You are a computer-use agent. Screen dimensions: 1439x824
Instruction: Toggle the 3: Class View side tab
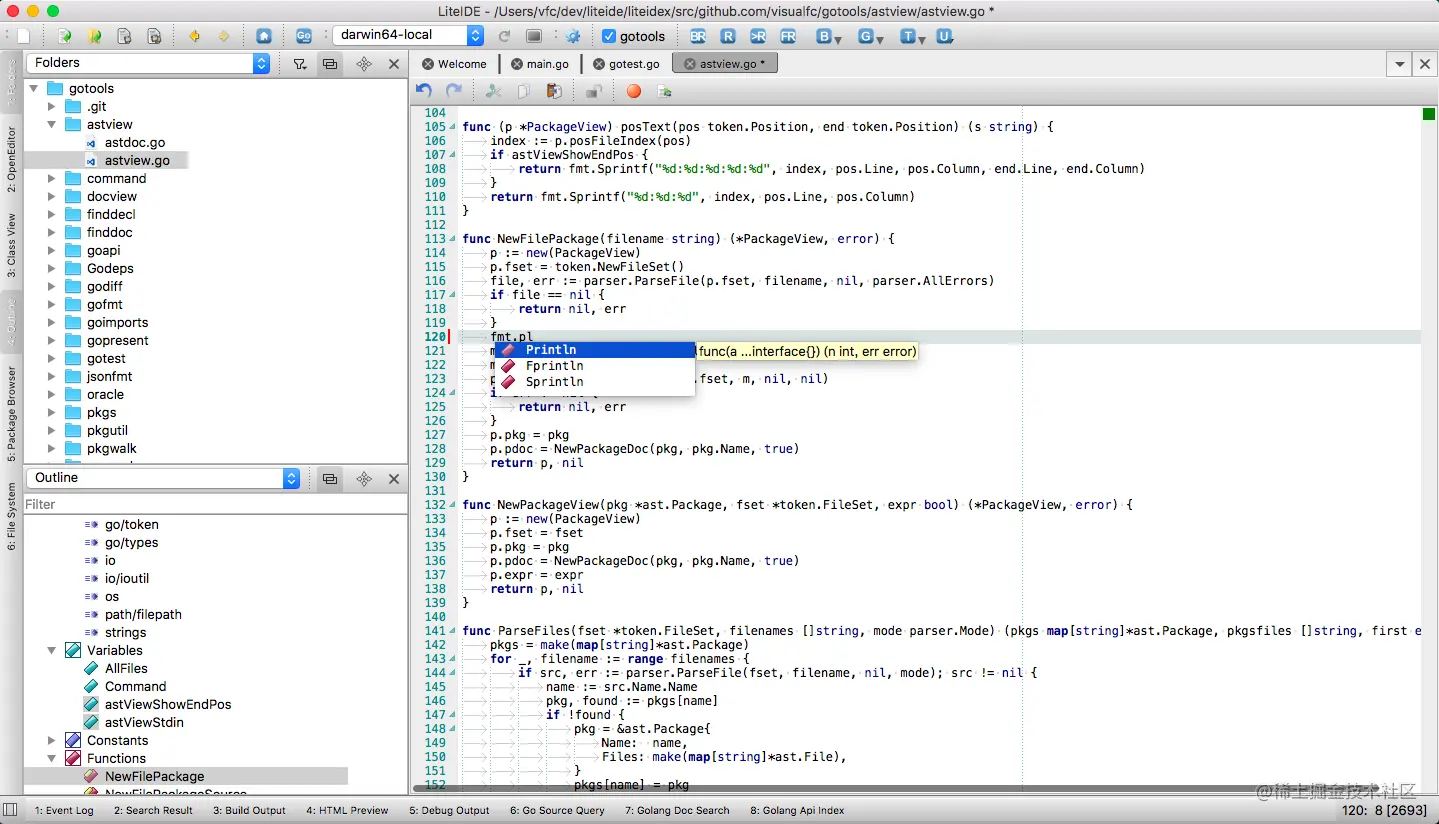tap(11, 245)
